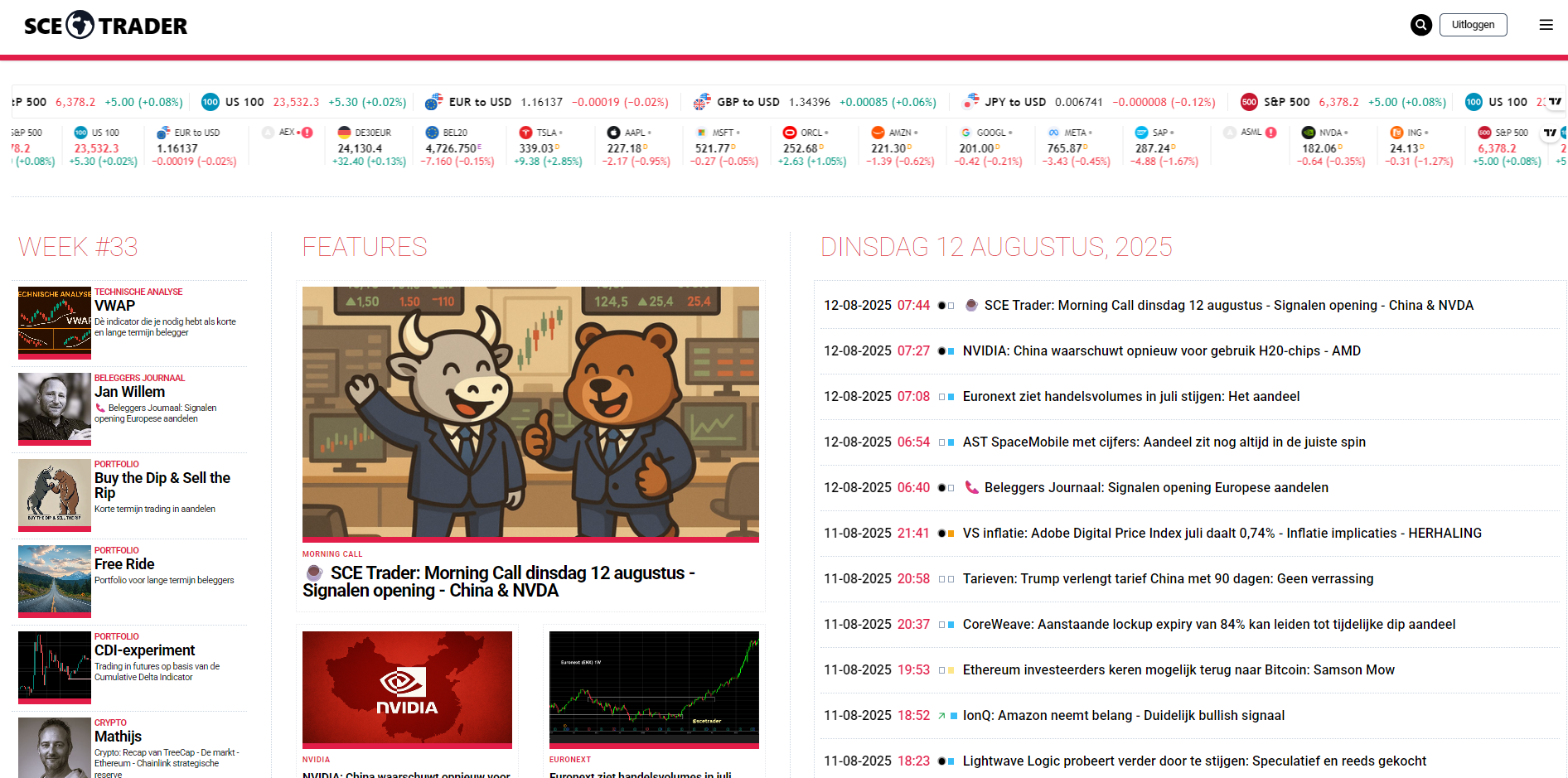Open the VWAP chart thumbnail
1568x778 pixels.
pyautogui.click(x=55, y=323)
